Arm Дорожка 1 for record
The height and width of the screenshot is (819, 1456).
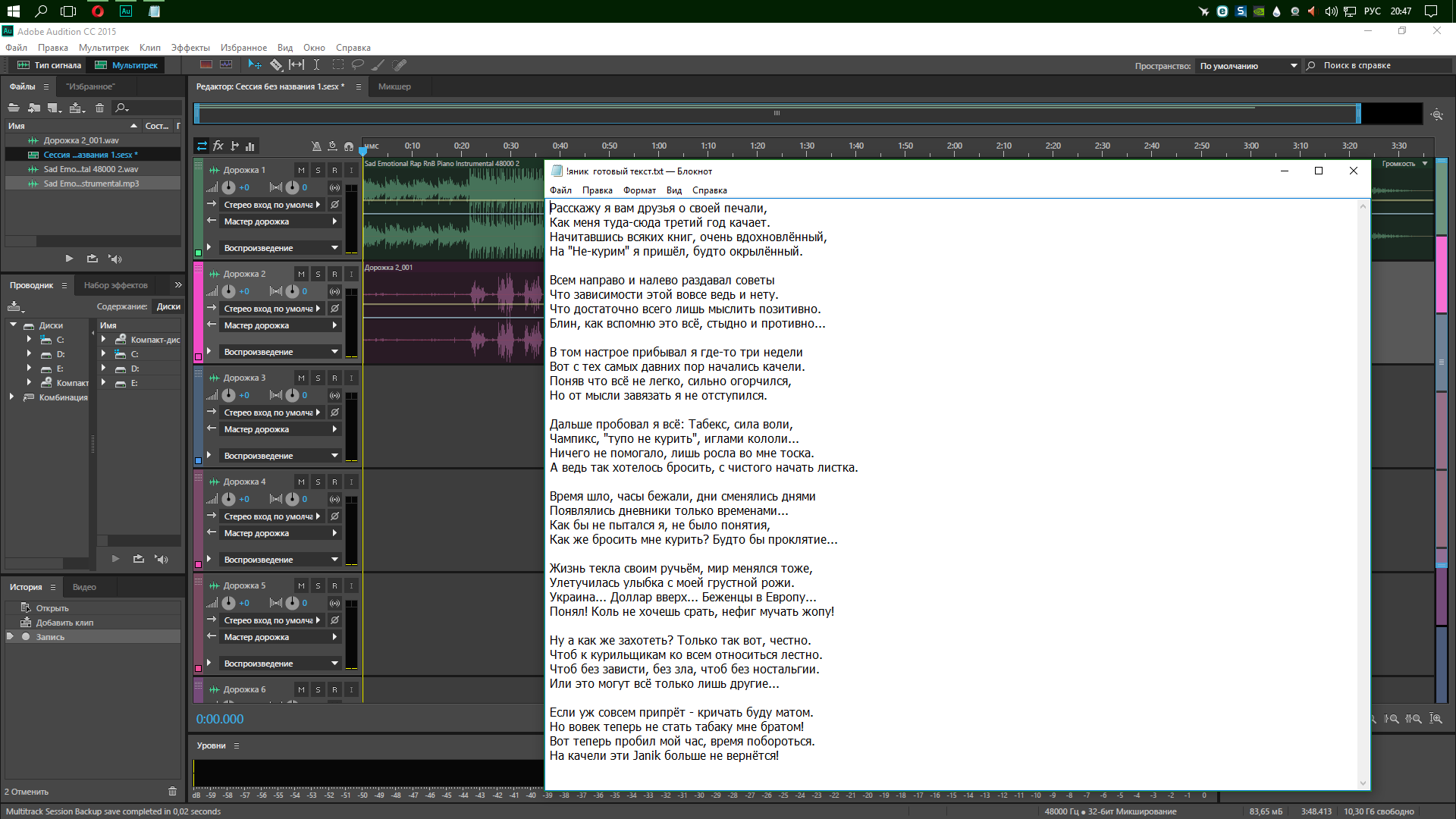point(334,170)
